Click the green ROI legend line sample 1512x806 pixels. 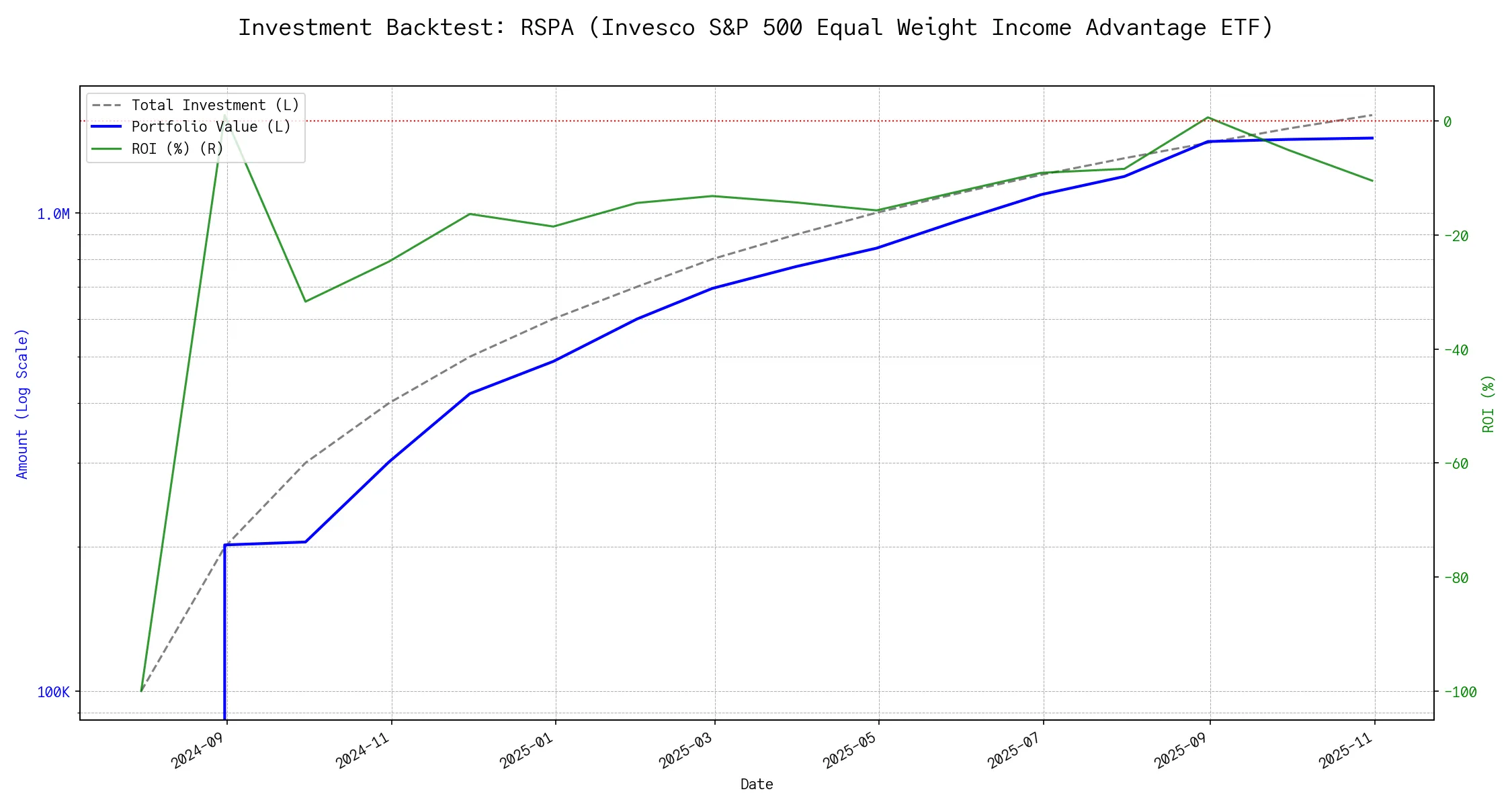(106, 148)
